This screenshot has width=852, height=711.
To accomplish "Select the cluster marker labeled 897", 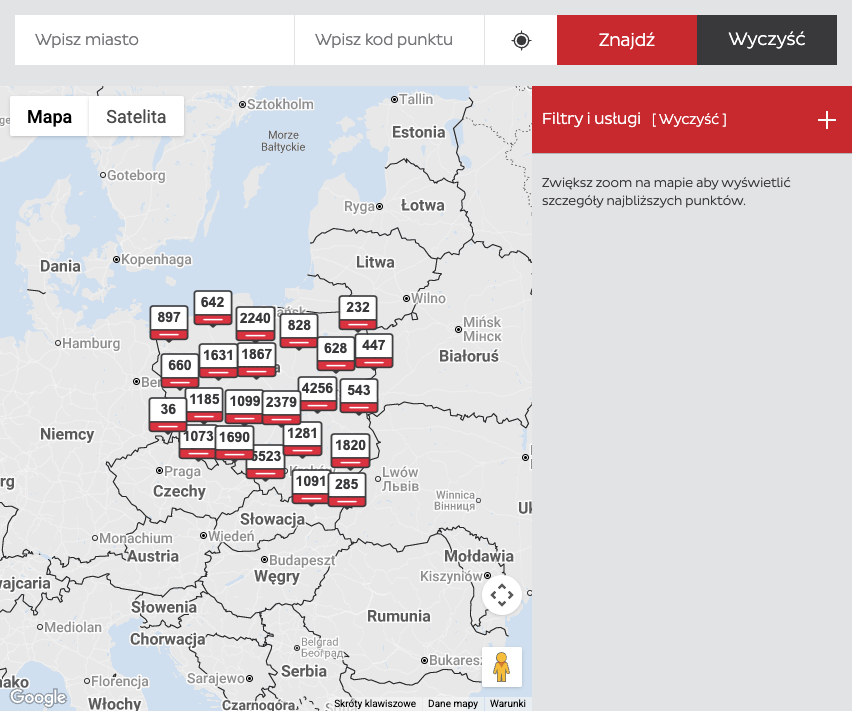I will 169,320.
